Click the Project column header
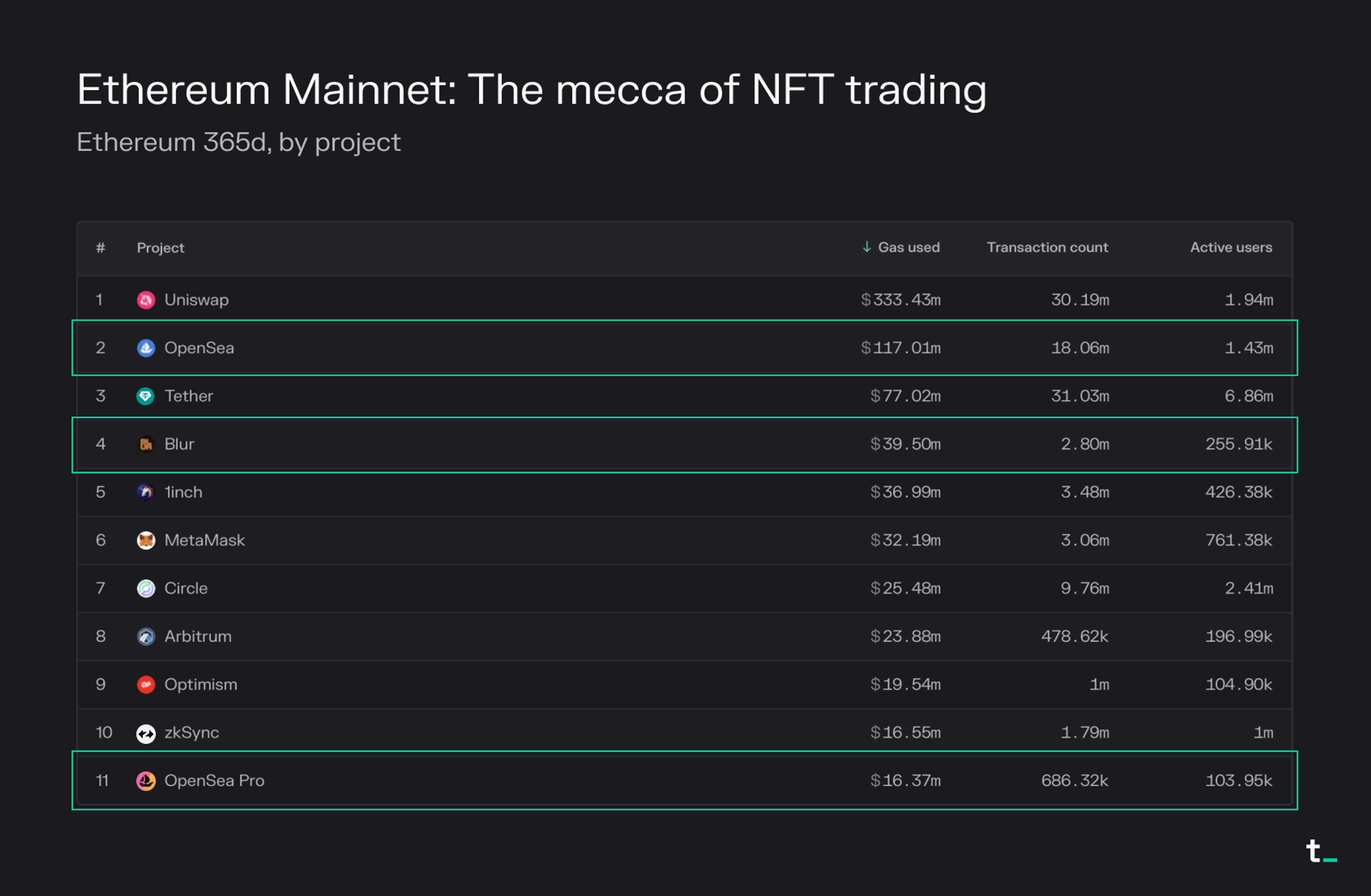 click(x=160, y=248)
